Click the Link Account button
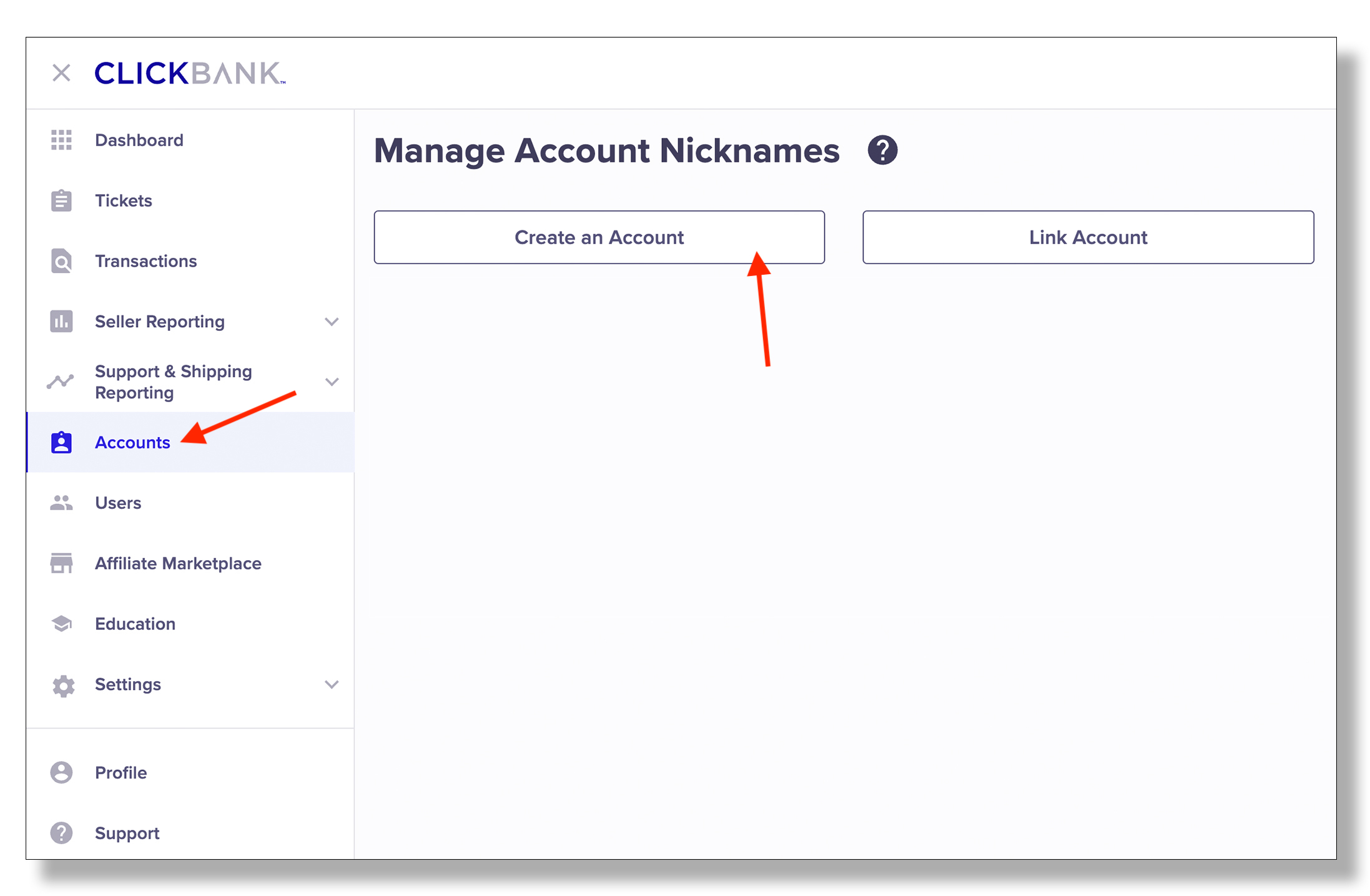Screen dimensions: 1370x896 click(1088, 237)
